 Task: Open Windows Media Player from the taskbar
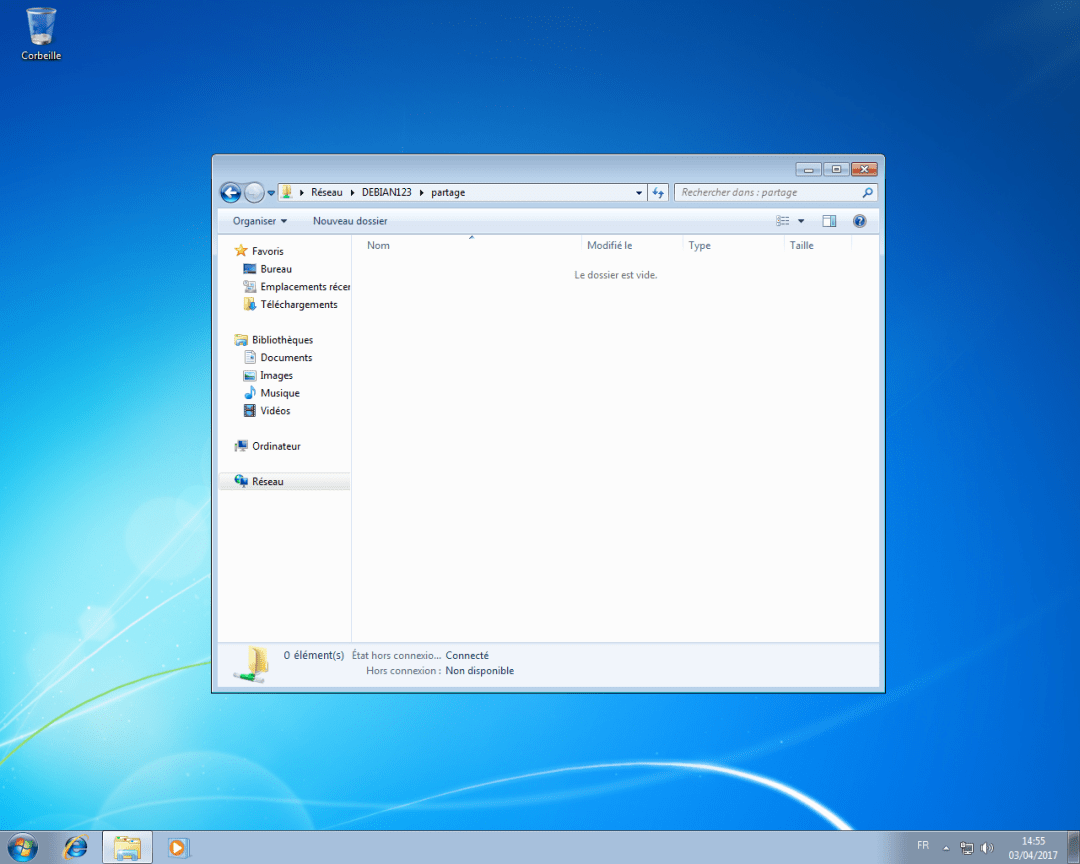[x=178, y=847]
